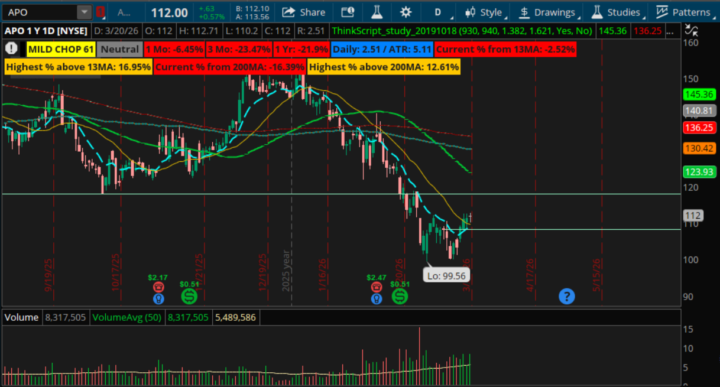
Task: Click the 4/17/26 expiration date marker
Action: point(530,275)
